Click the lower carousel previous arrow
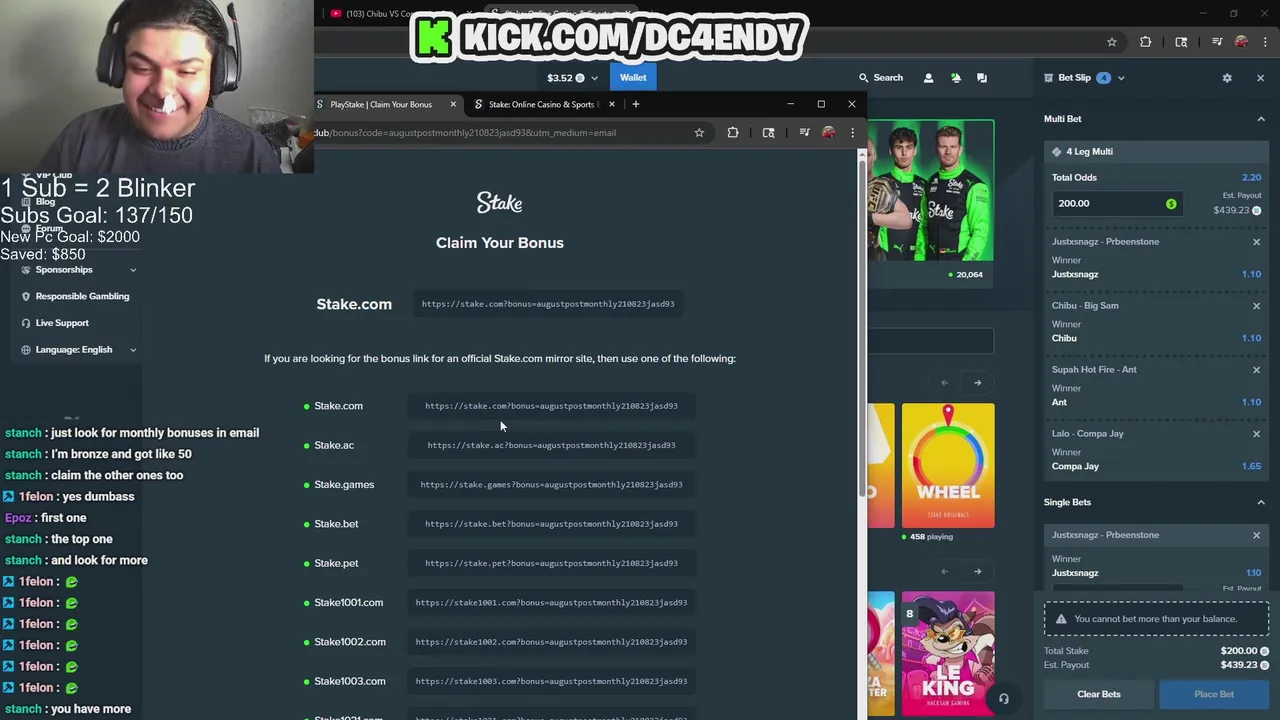The image size is (1280, 720). click(x=944, y=572)
